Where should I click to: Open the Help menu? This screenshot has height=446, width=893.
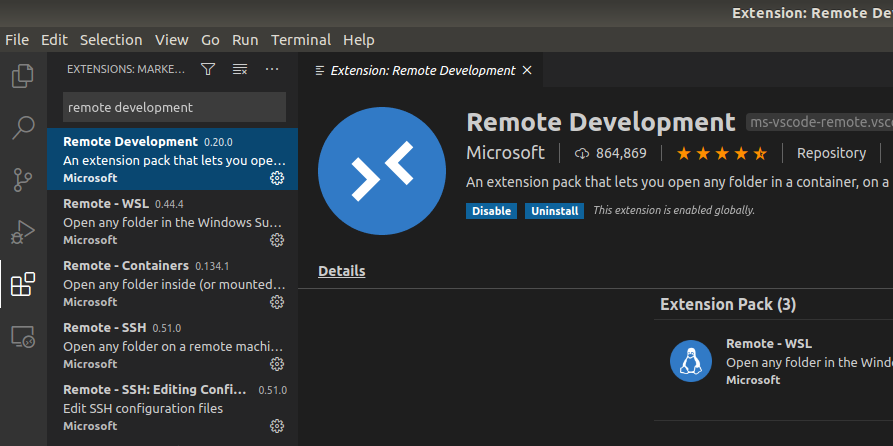tap(359, 40)
